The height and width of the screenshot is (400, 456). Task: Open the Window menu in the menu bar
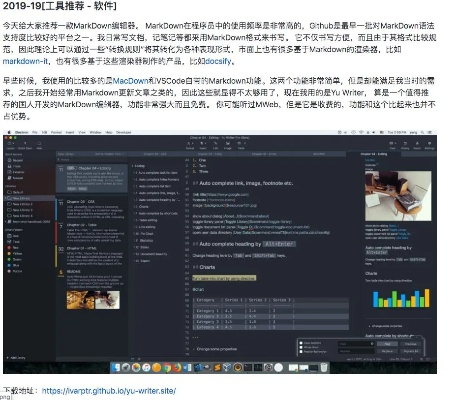95,132
